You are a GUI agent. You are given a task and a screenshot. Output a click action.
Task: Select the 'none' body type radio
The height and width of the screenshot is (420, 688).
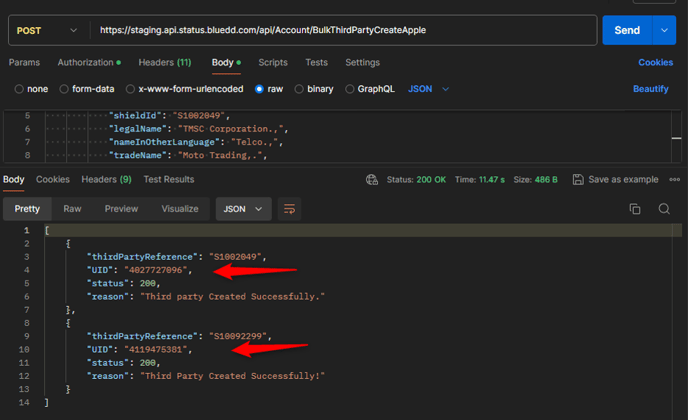(19, 89)
